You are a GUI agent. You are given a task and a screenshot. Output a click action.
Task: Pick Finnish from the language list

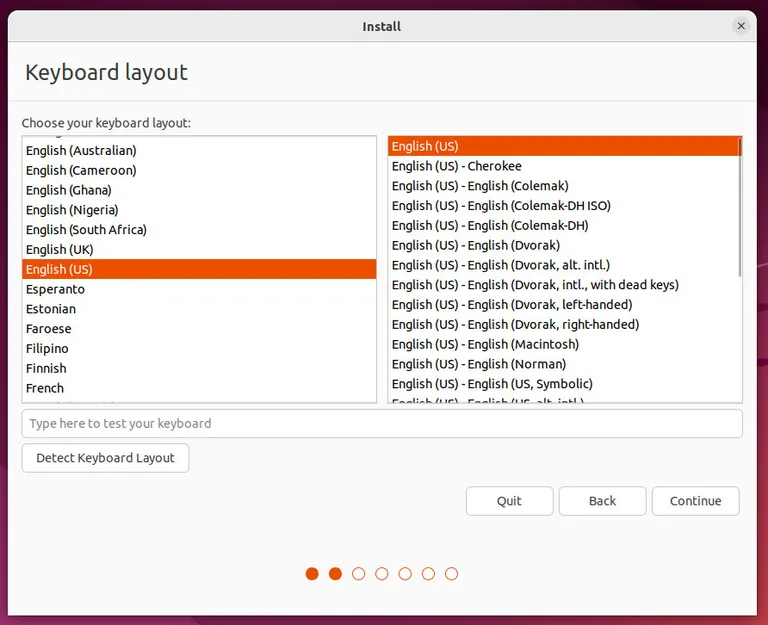pyautogui.click(x=199, y=368)
